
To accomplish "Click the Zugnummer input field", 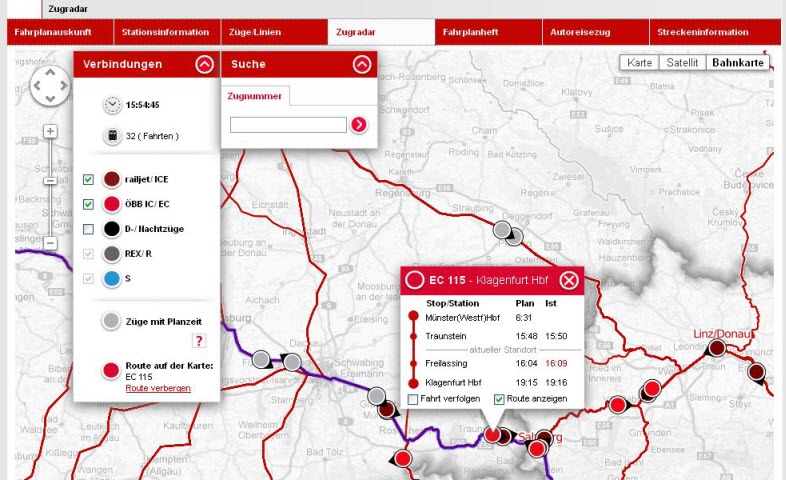I will [288, 125].
